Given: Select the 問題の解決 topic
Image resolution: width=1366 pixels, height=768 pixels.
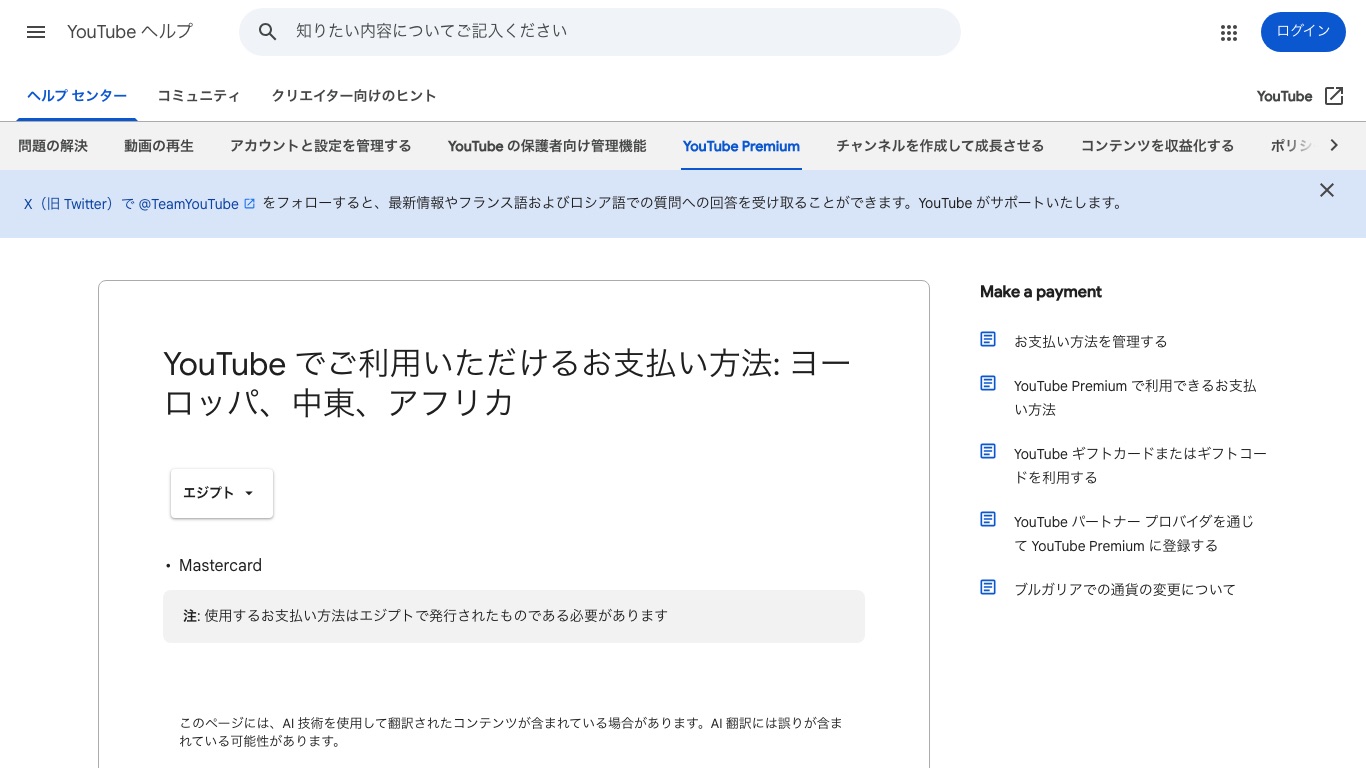Looking at the screenshot, I should [53, 146].
